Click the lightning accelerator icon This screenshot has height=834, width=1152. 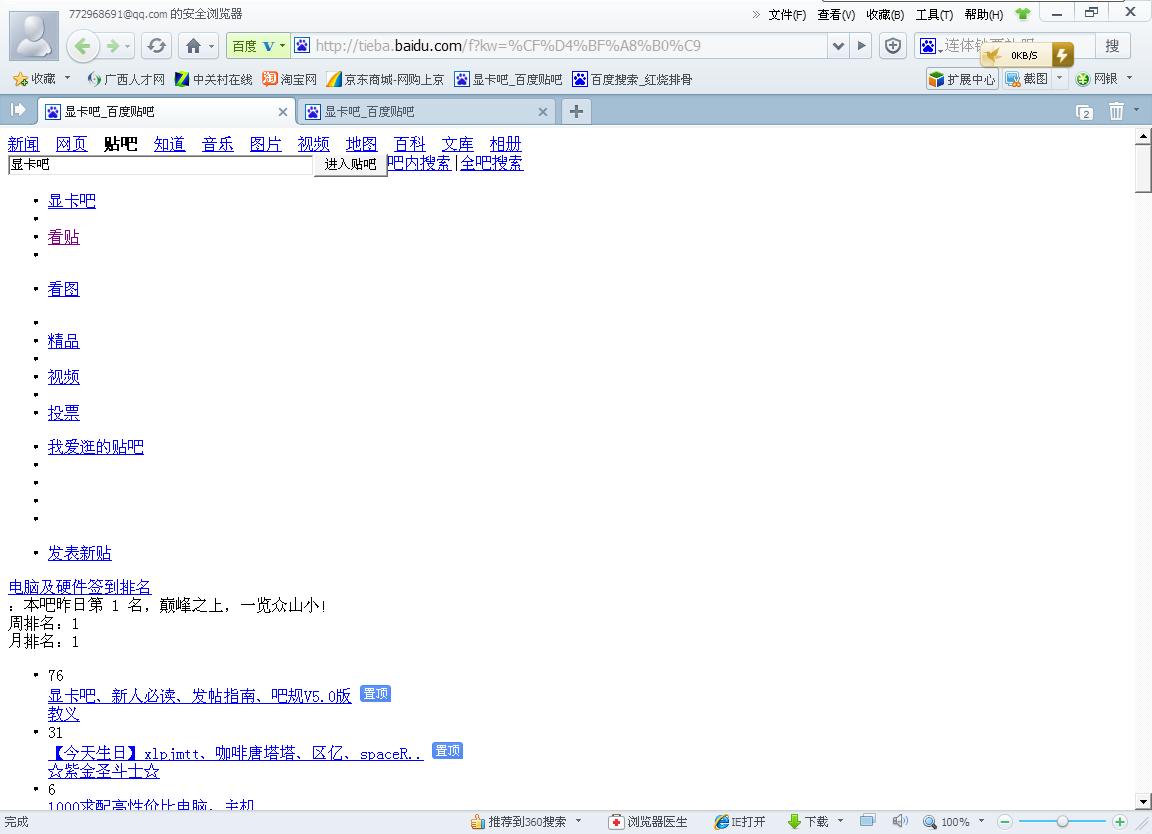1062,54
